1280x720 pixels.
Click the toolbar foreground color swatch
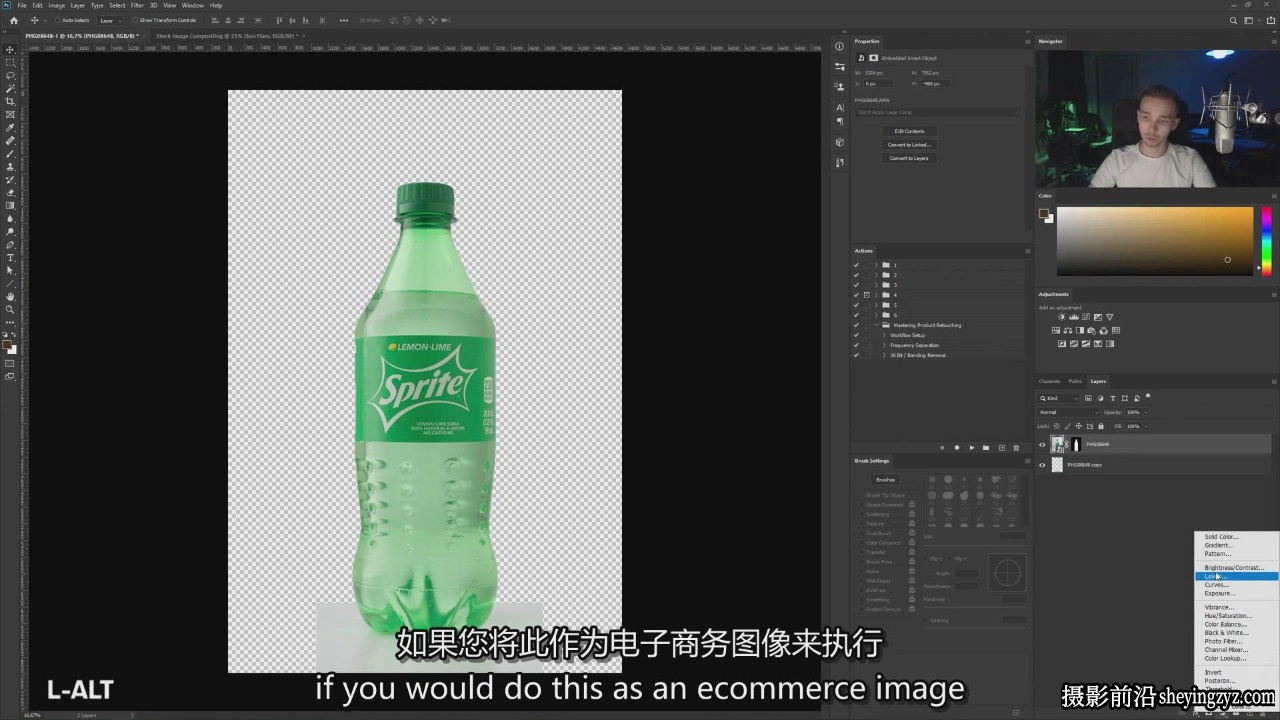[8, 345]
